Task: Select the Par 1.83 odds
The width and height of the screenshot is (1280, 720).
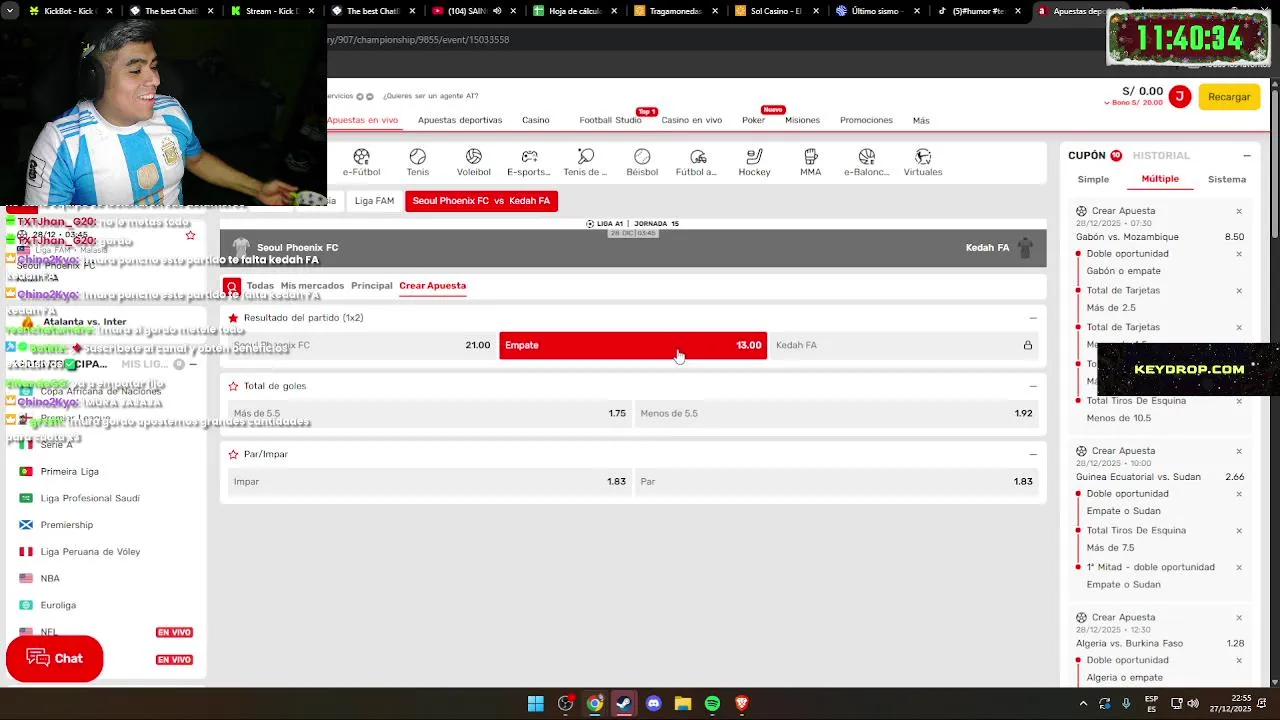Action: pos(837,481)
